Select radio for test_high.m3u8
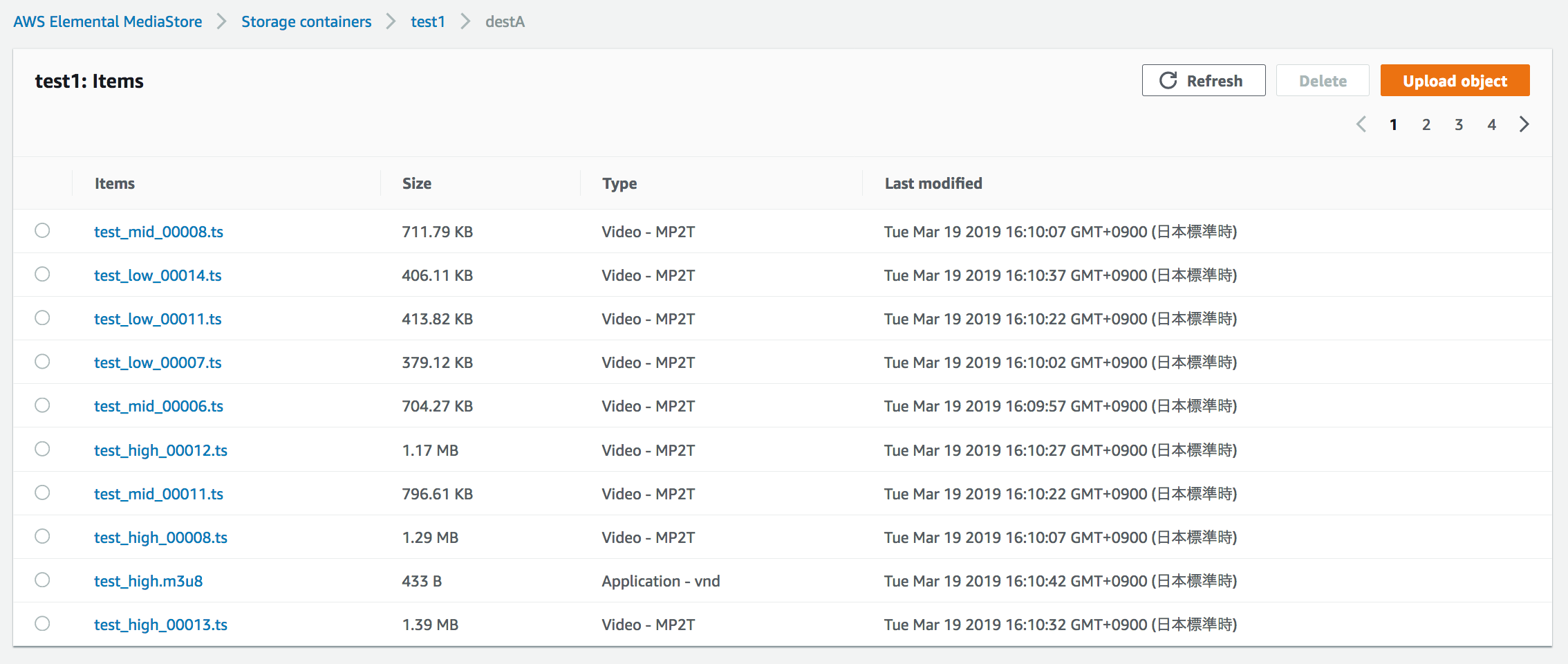This screenshot has height=664, width=1568. click(42, 580)
